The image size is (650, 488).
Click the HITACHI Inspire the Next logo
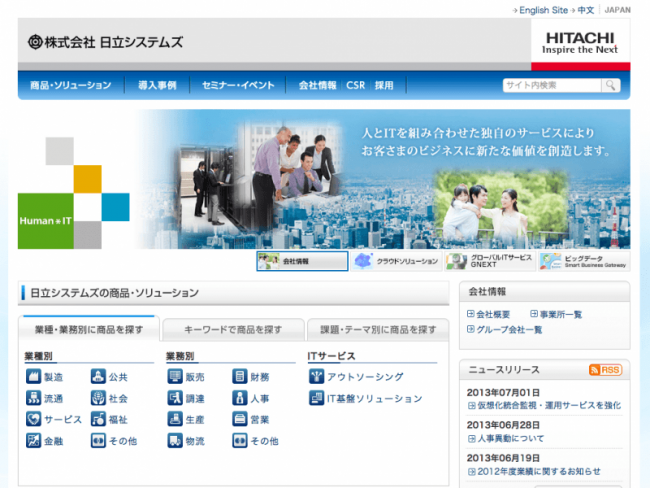(x=580, y=43)
